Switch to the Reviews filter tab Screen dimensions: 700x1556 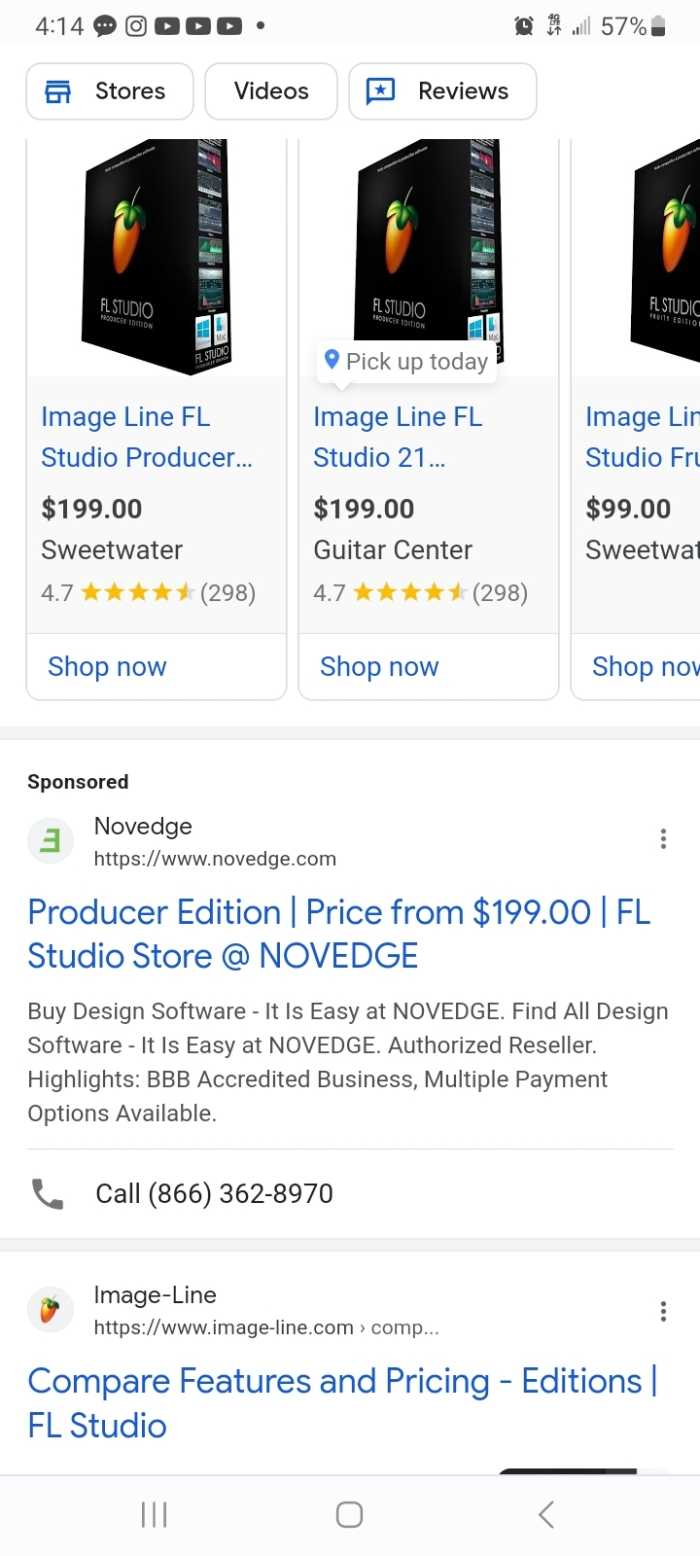pyautogui.click(x=442, y=90)
